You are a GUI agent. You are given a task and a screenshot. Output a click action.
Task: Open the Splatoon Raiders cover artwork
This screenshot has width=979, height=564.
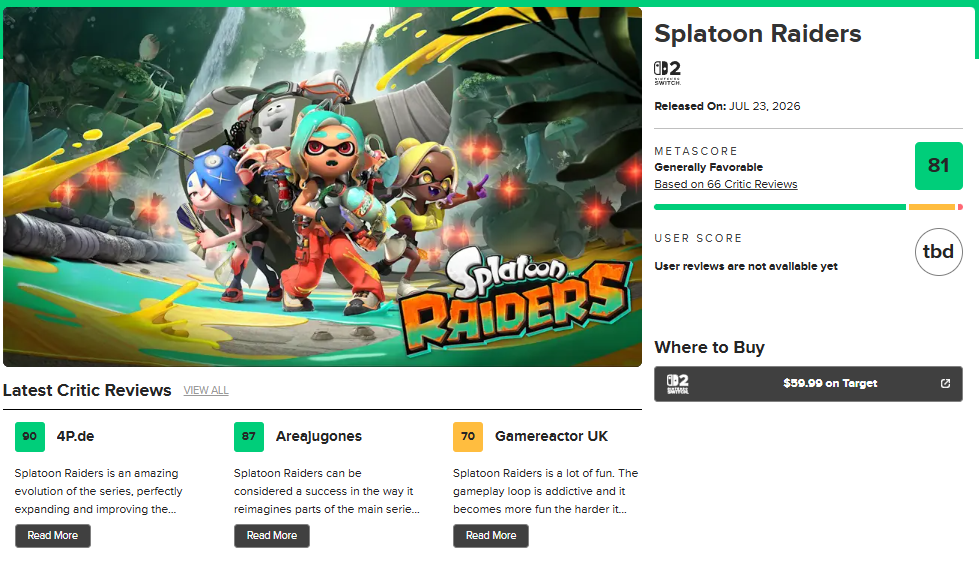[x=322, y=187]
